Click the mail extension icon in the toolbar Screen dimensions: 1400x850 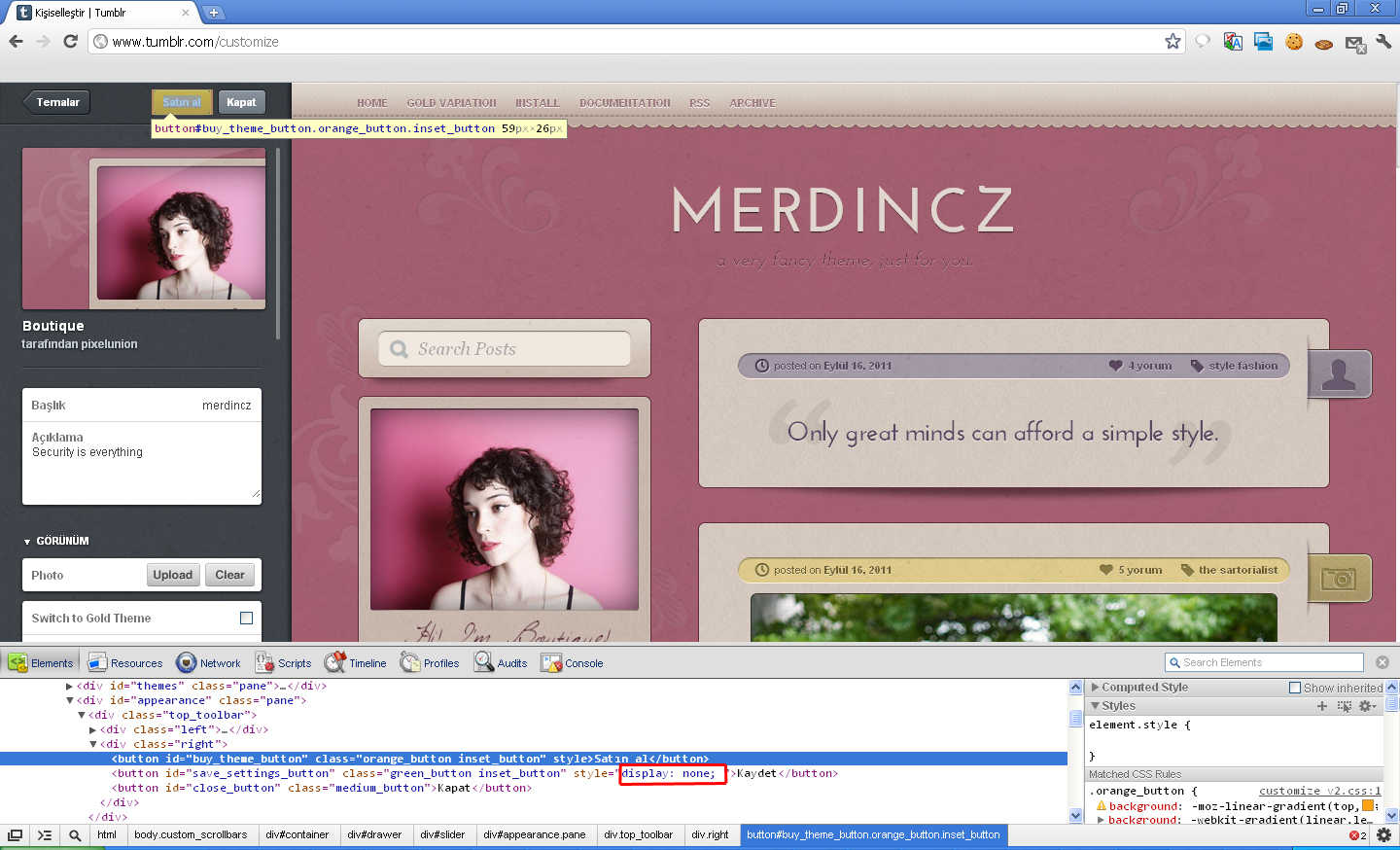click(1354, 43)
